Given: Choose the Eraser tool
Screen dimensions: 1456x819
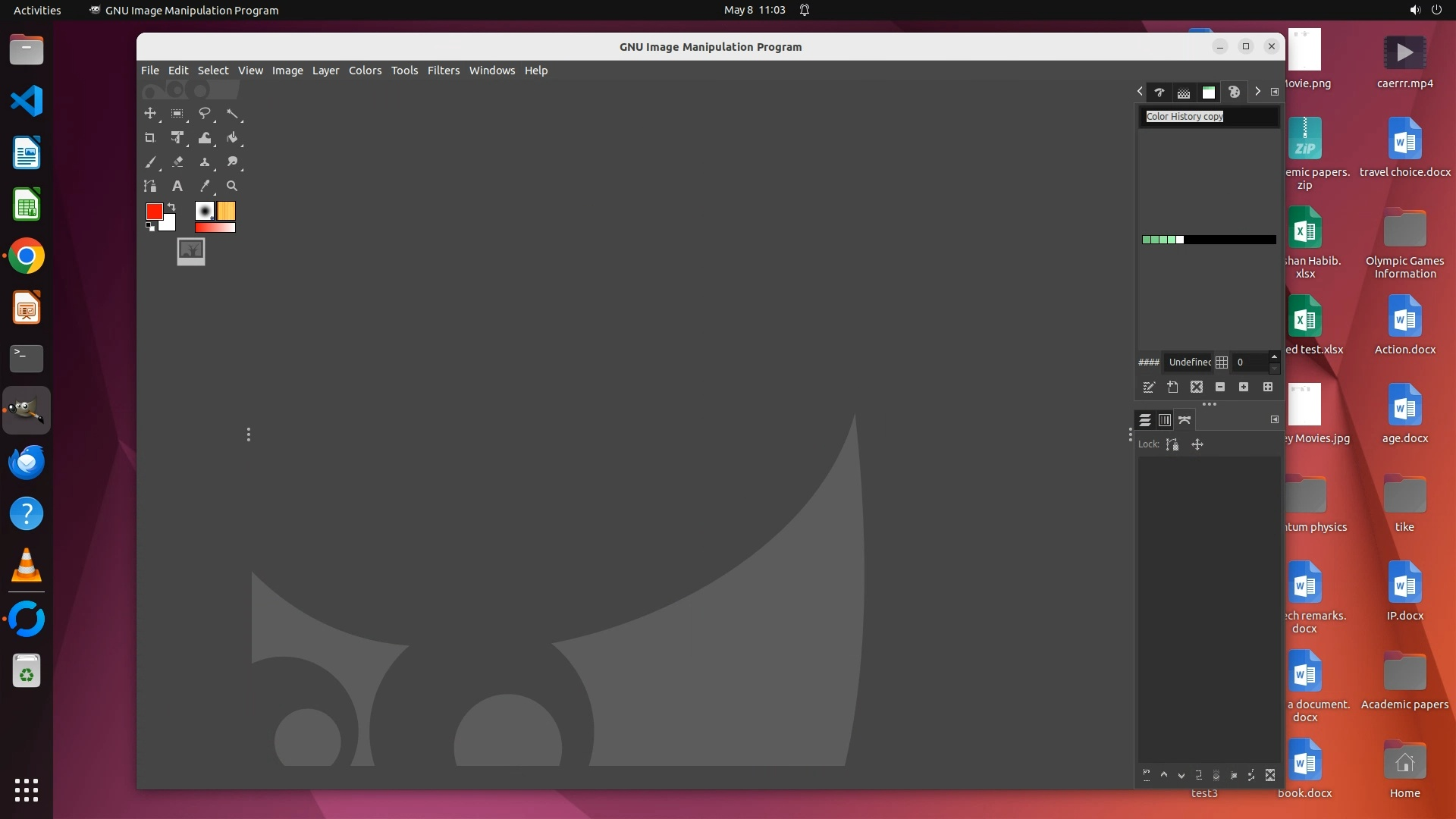Looking at the screenshot, I should click(177, 162).
